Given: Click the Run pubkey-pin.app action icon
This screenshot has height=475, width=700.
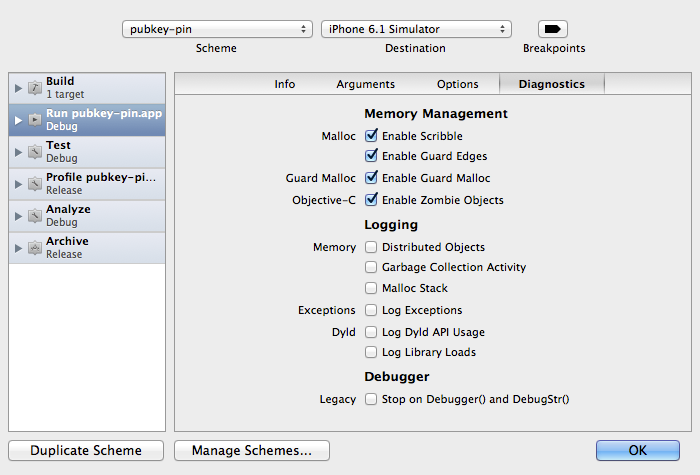Looking at the screenshot, I should pyautogui.click(x=34, y=120).
